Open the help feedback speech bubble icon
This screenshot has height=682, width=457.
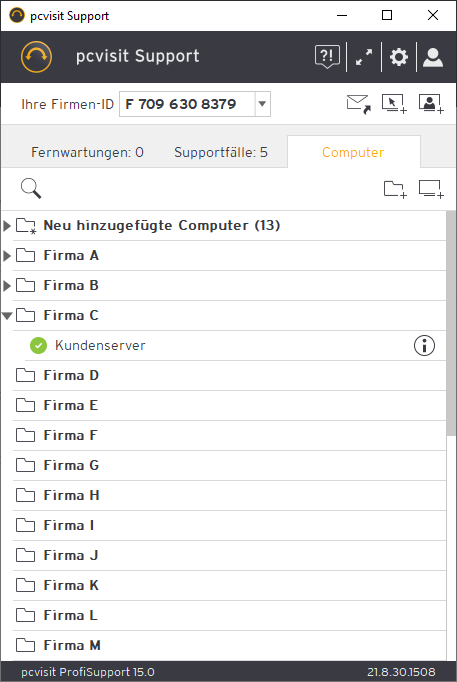(327, 57)
